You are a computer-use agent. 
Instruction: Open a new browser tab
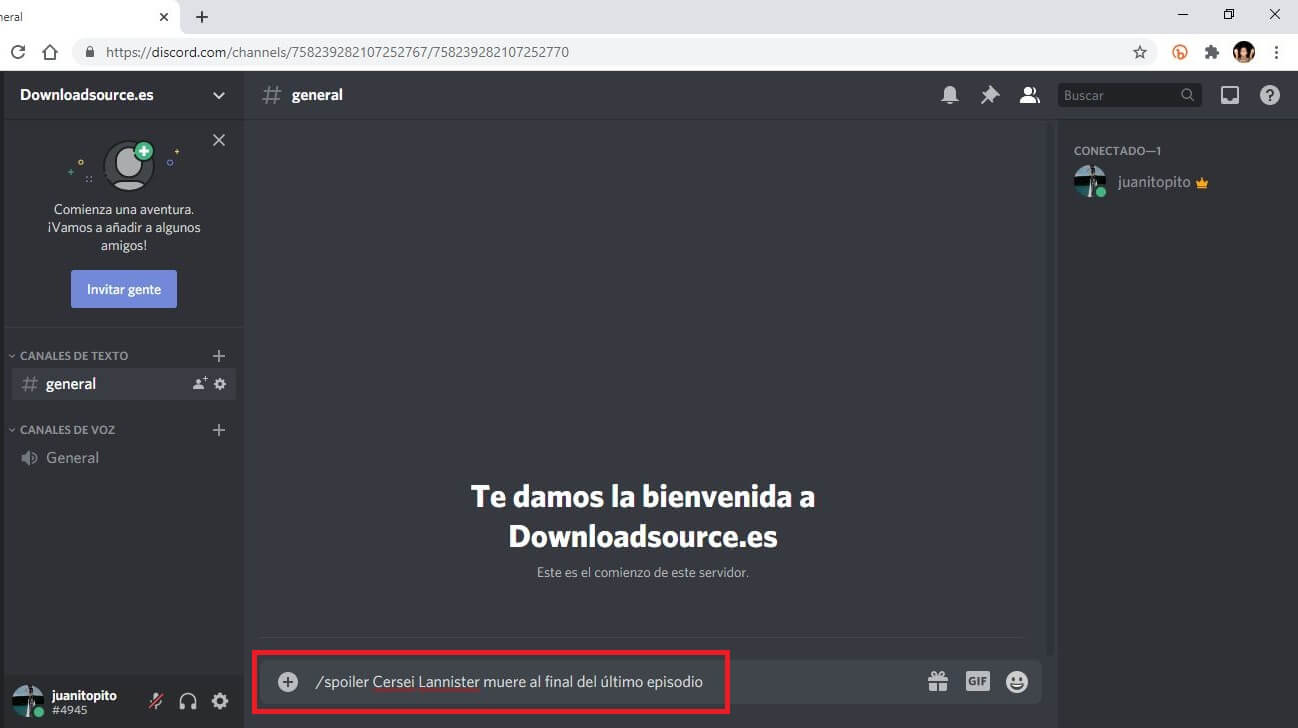point(202,17)
